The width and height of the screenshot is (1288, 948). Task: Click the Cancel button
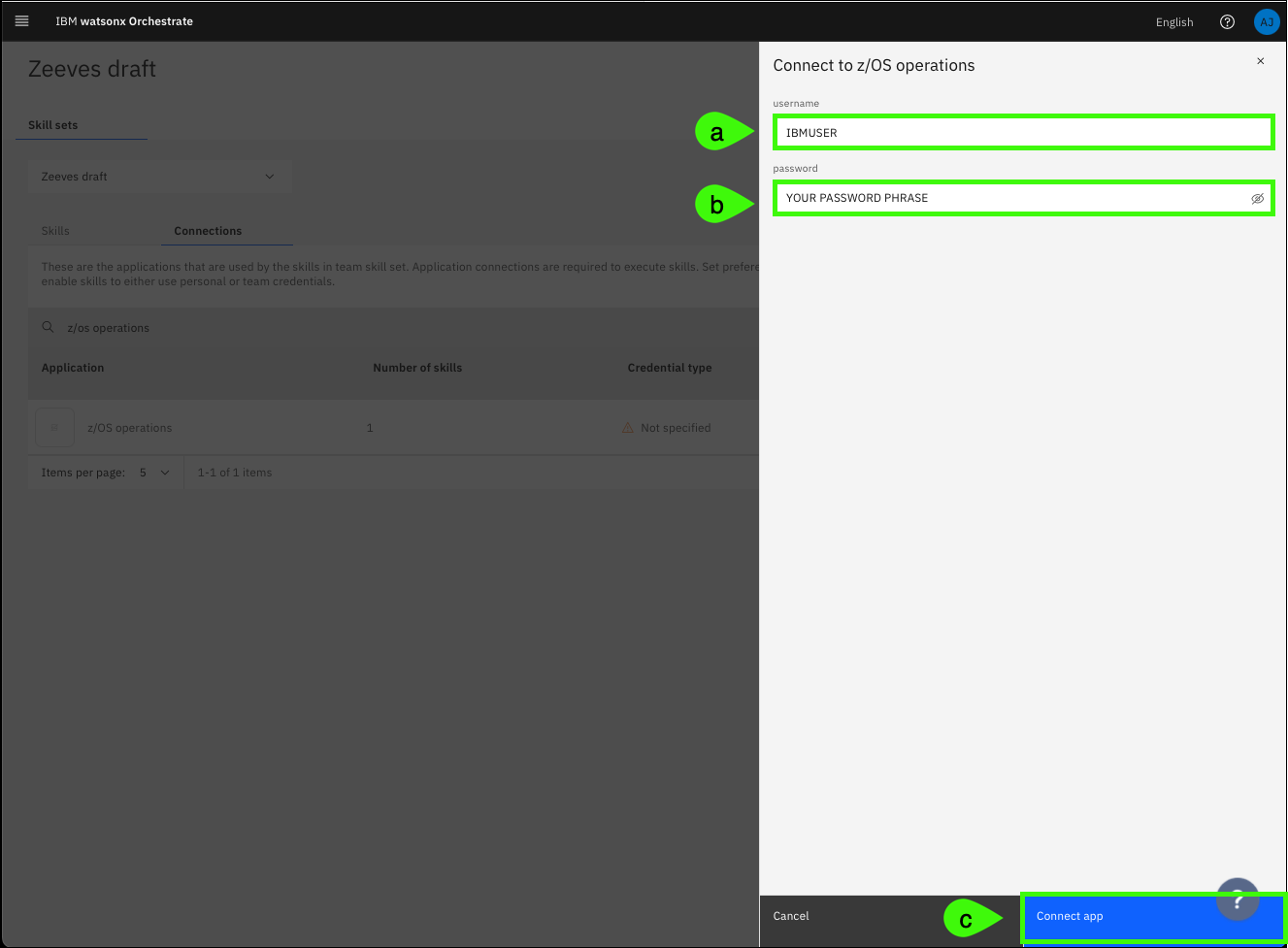coord(791,916)
